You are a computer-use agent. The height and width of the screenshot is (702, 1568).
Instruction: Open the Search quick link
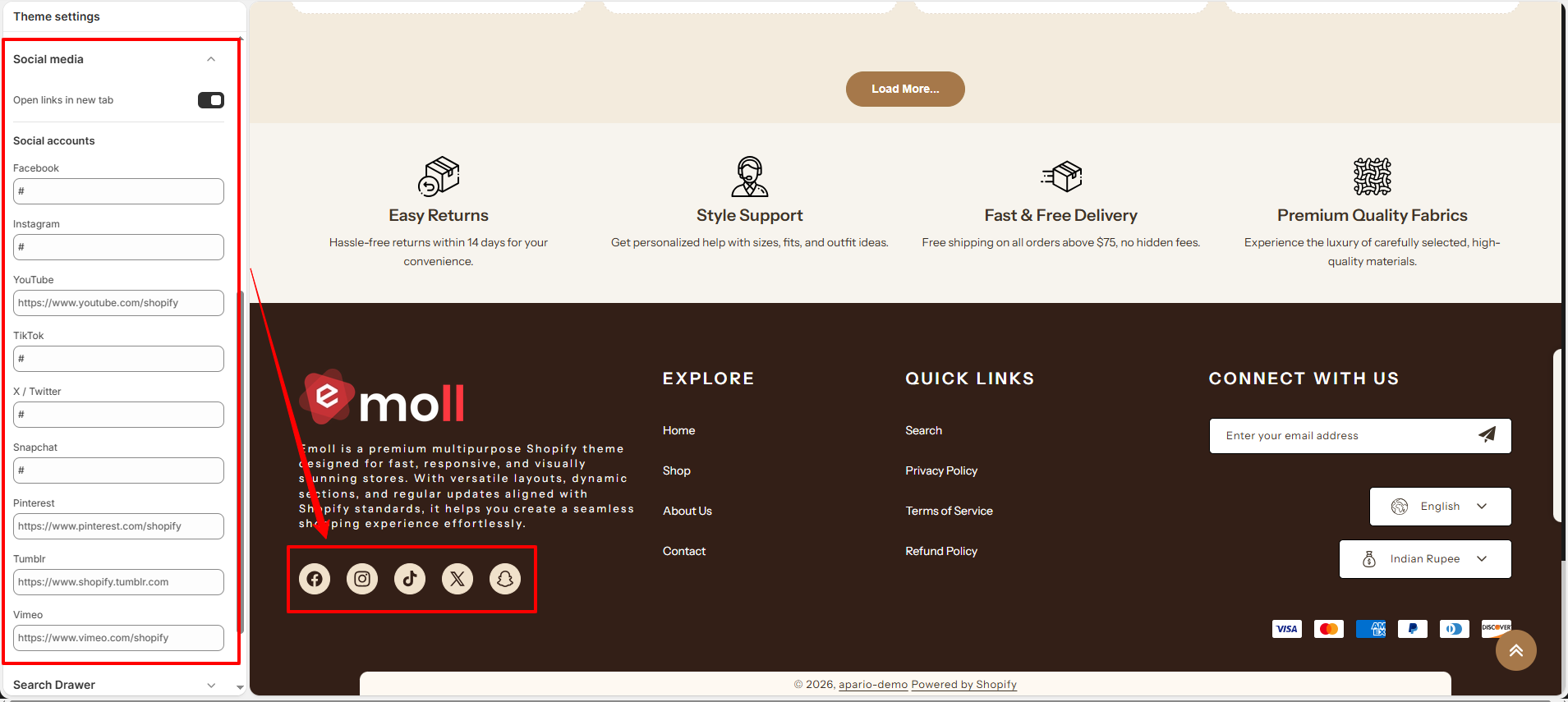[x=924, y=430]
